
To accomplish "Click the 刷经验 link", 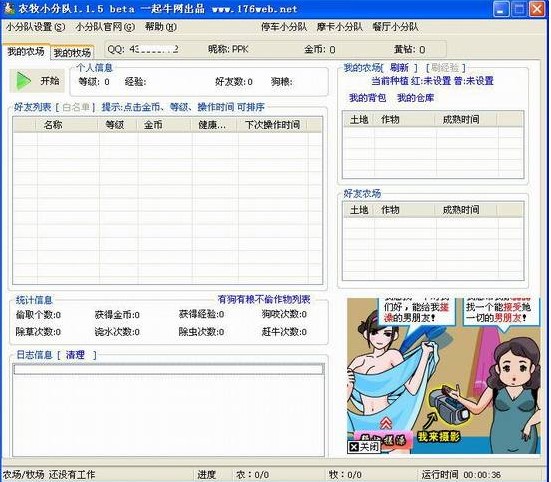I will tap(445, 67).
